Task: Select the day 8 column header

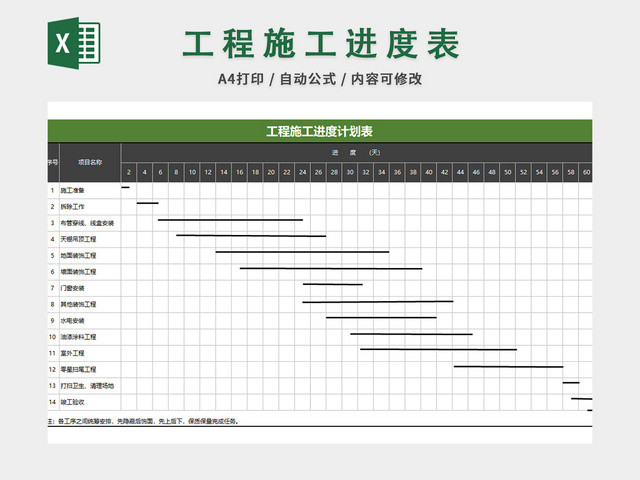Action: coord(176,172)
